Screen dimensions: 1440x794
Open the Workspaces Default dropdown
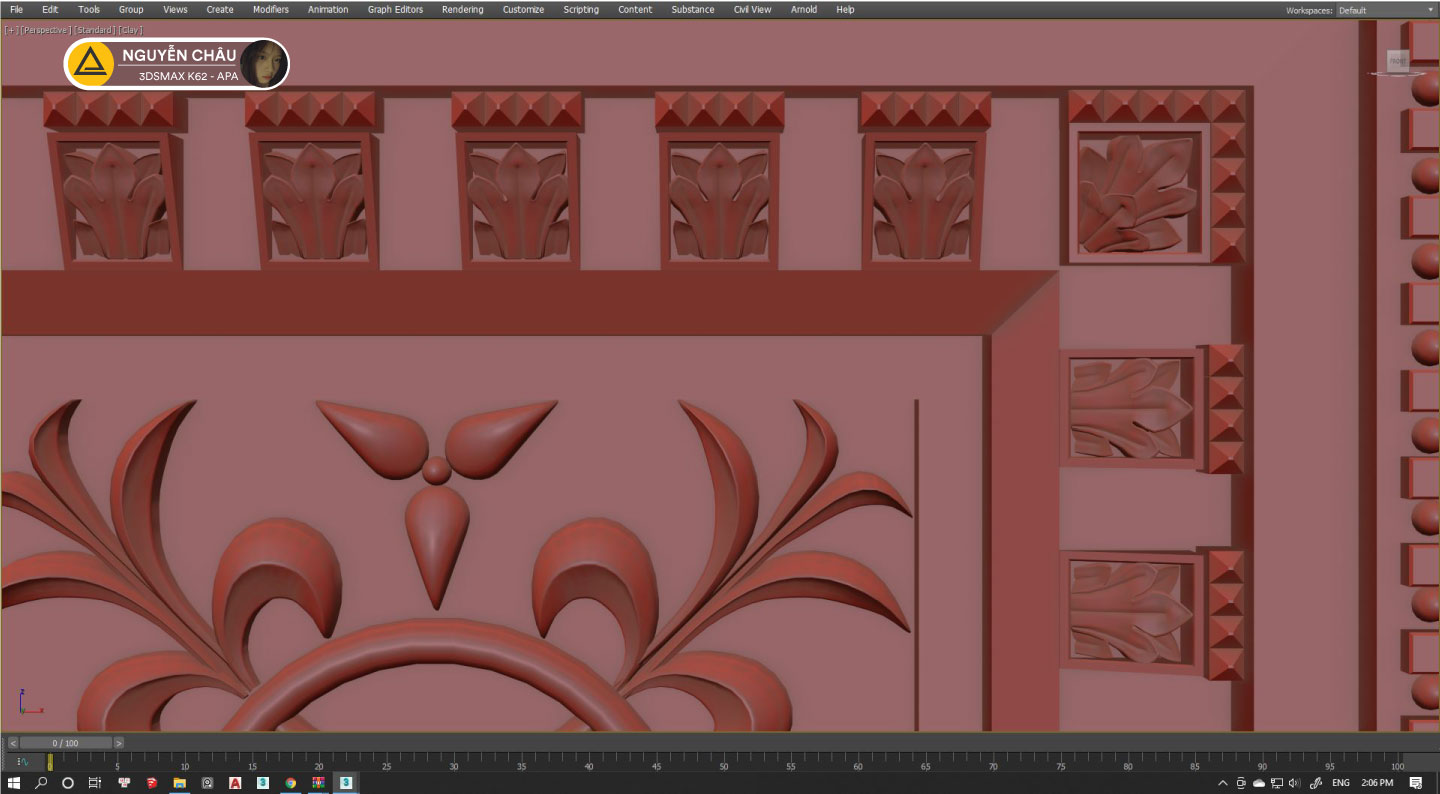(x=1386, y=10)
